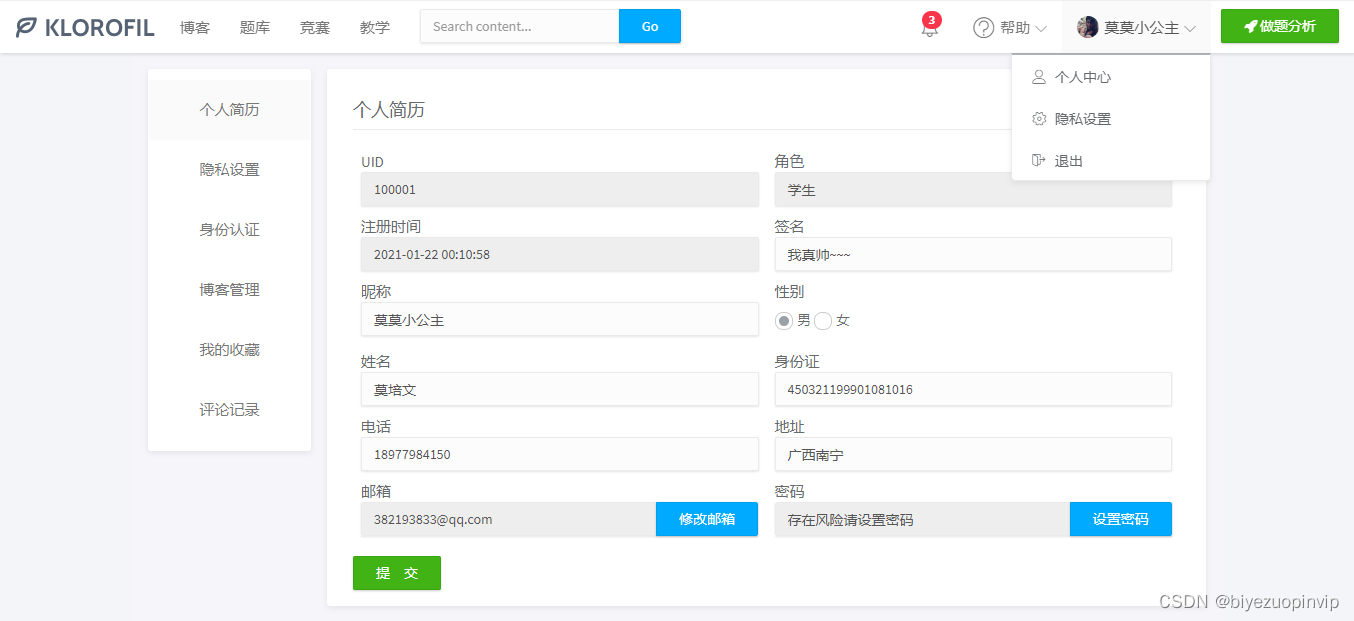Click the 昵称 field with 莫莫小公主
Viewport: 1354px width, 621px height.
560,320
